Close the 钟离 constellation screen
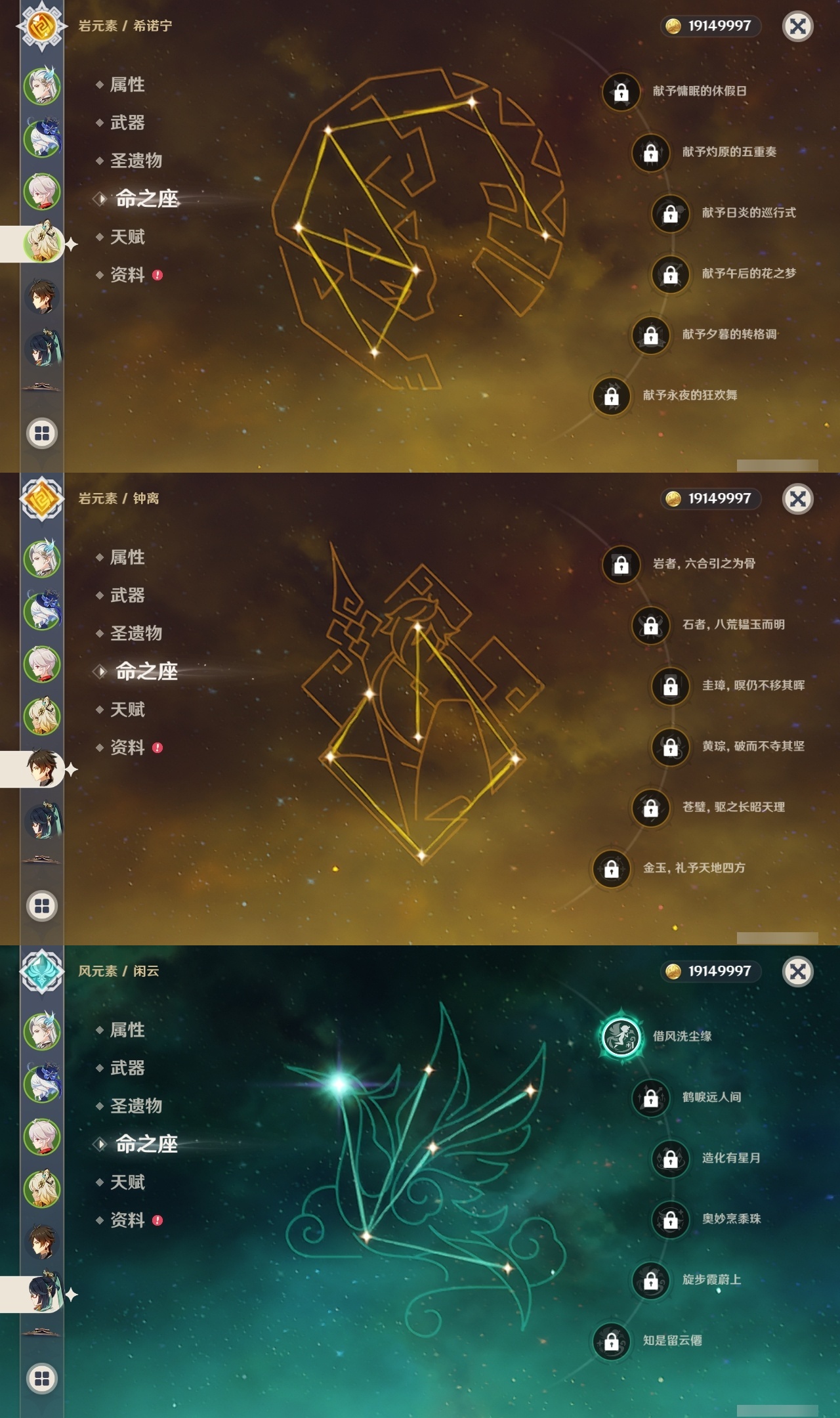This screenshot has height=1418, width=840. pyautogui.click(x=798, y=499)
